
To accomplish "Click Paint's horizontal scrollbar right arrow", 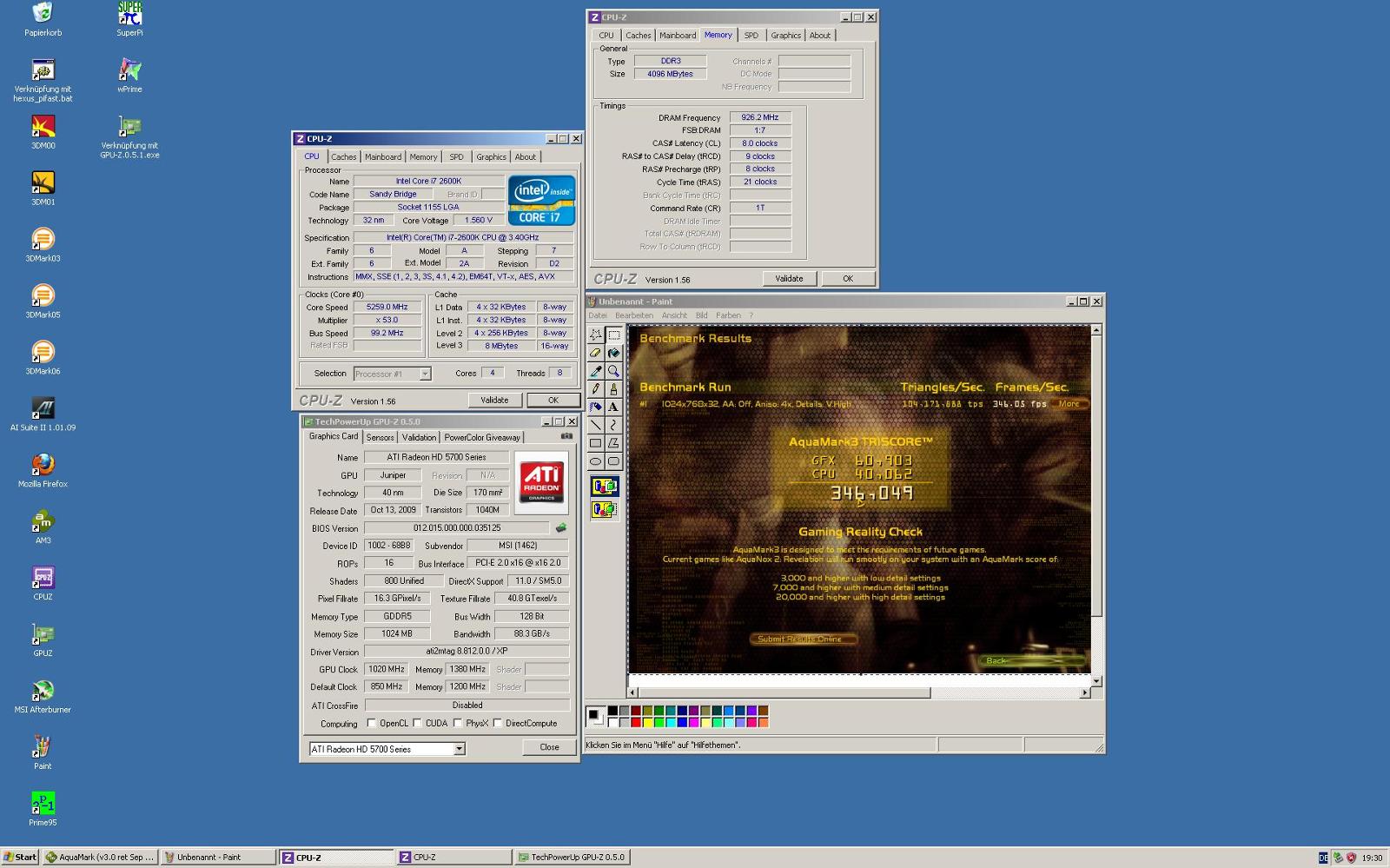I will click(x=1084, y=692).
